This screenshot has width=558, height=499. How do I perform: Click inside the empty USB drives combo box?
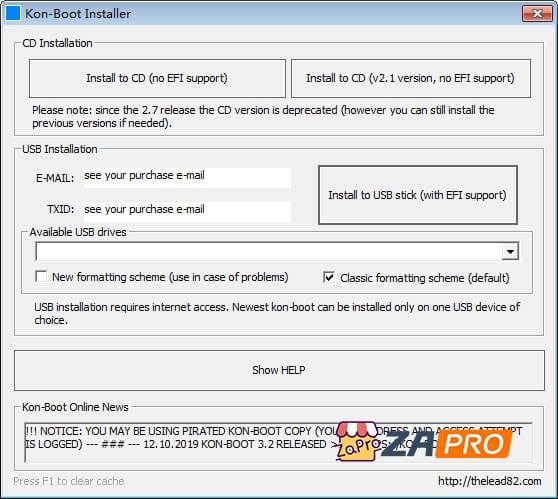click(269, 252)
